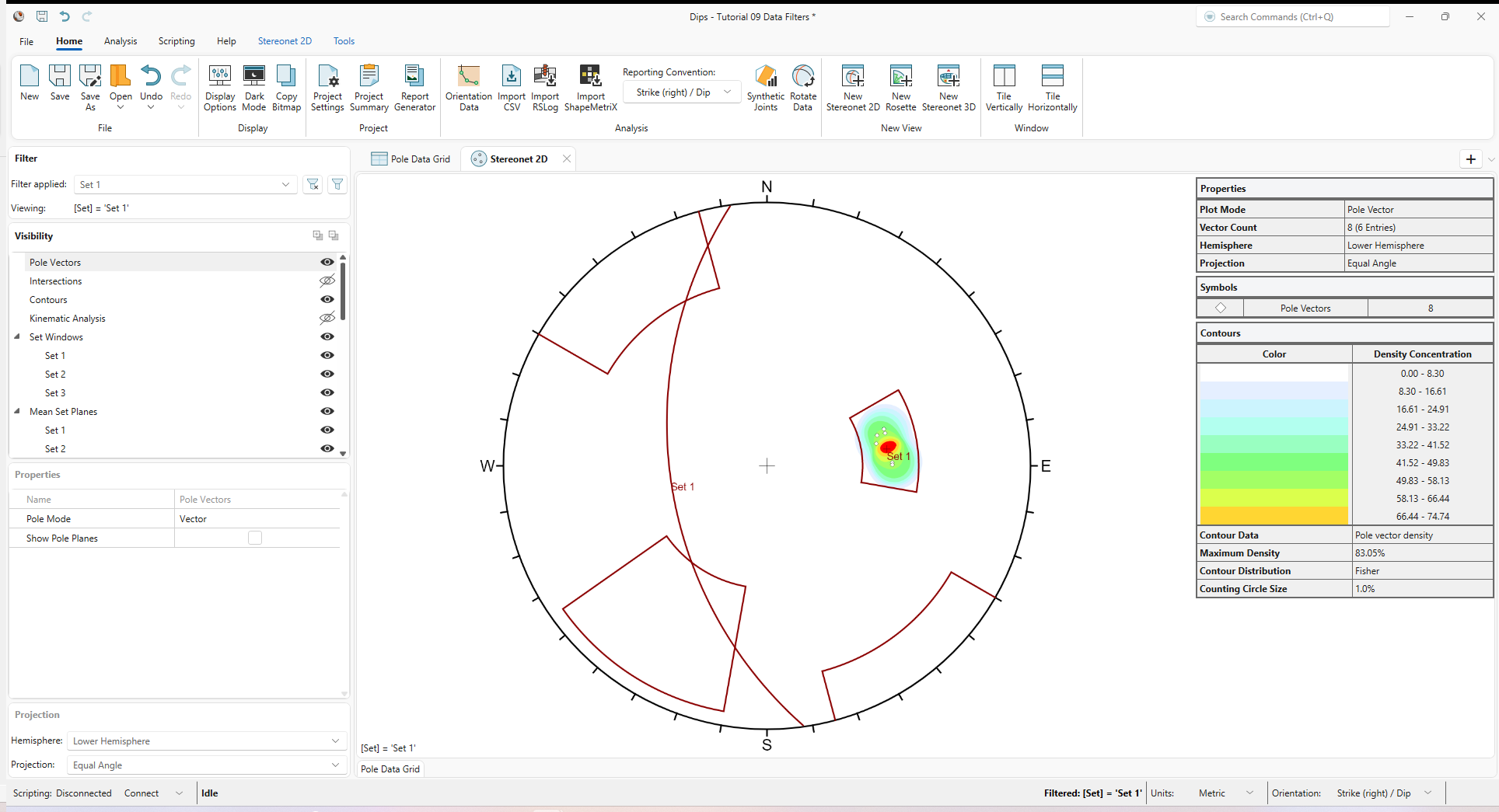Enable Dark Mode display

253,85
